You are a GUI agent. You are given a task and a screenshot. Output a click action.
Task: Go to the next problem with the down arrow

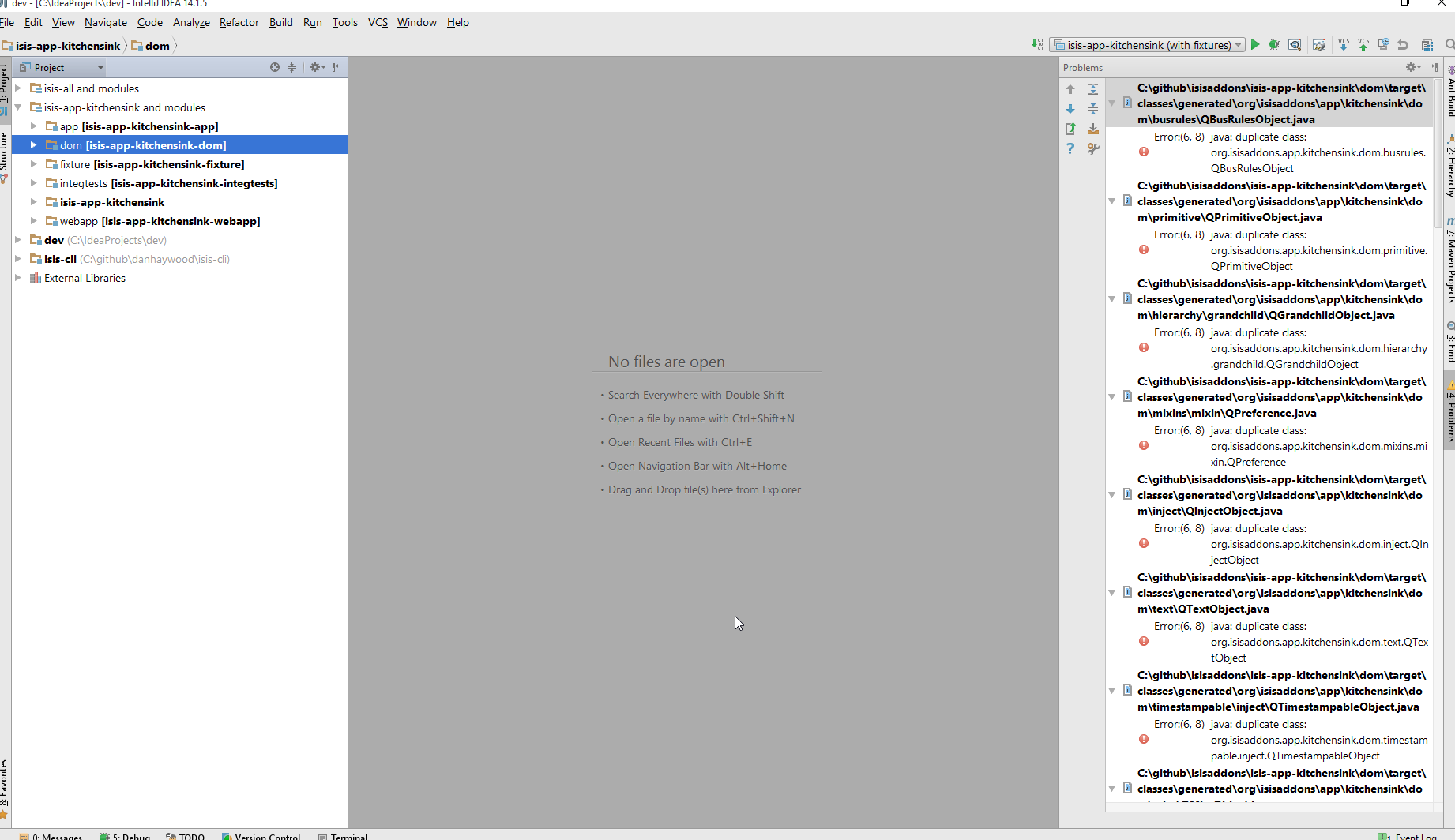coord(1070,109)
